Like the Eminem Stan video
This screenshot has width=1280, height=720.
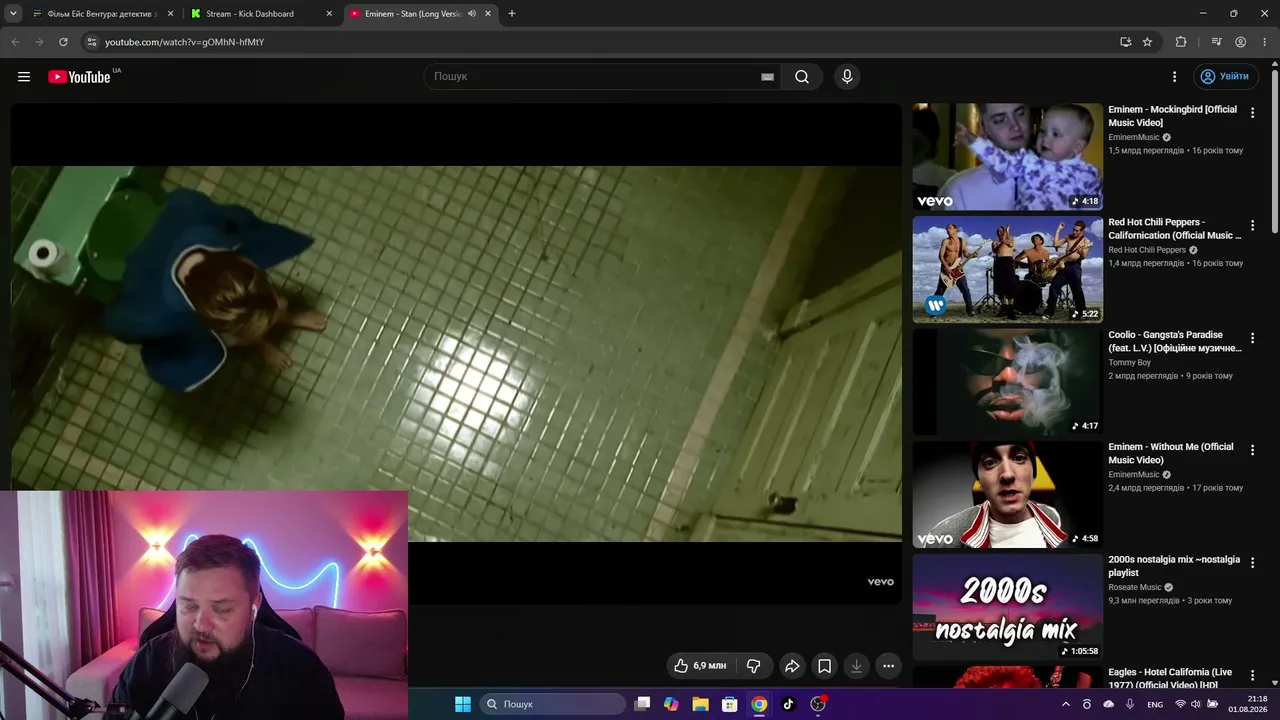(700, 666)
